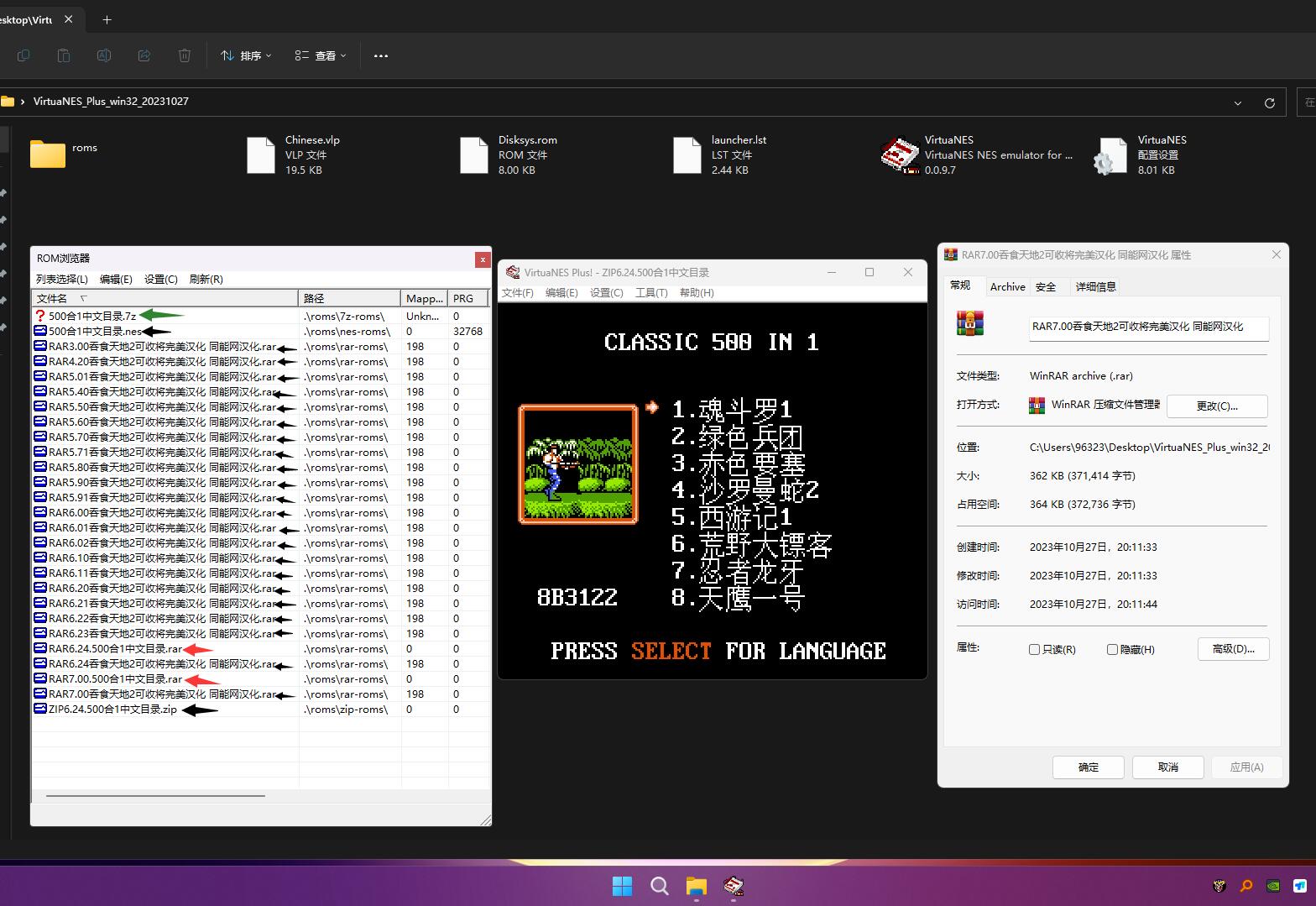Open the roms folder icon
The width and height of the screenshot is (1316, 906).
point(48,154)
